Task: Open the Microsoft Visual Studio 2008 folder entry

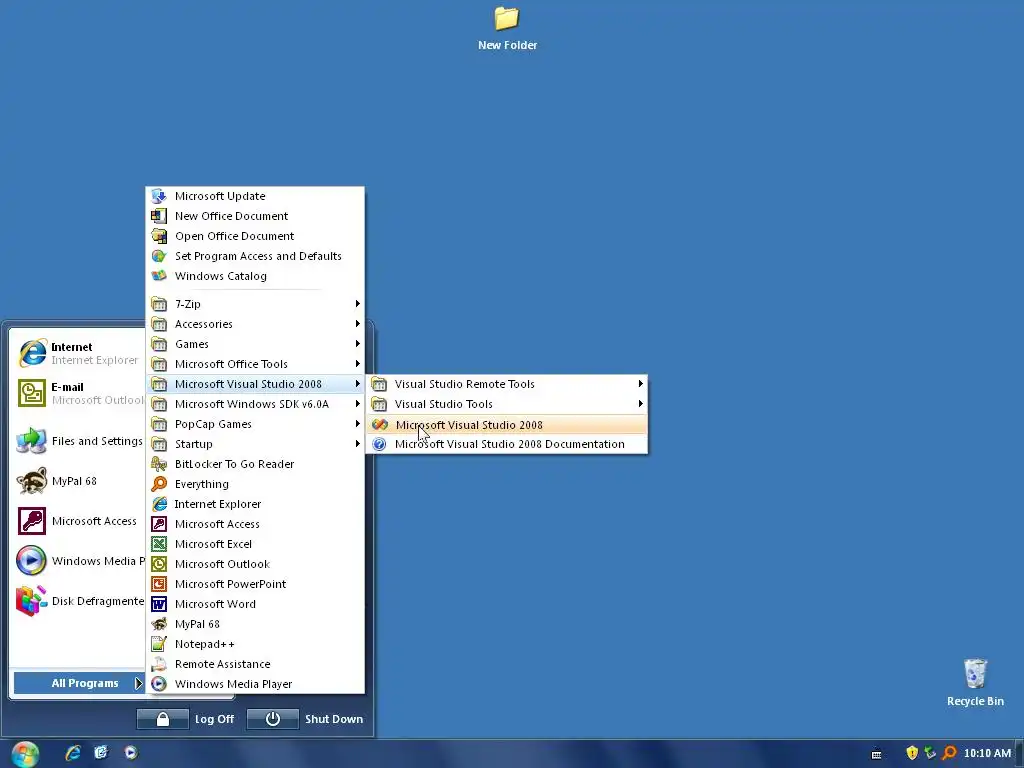Action: pyautogui.click(x=255, y=384)
